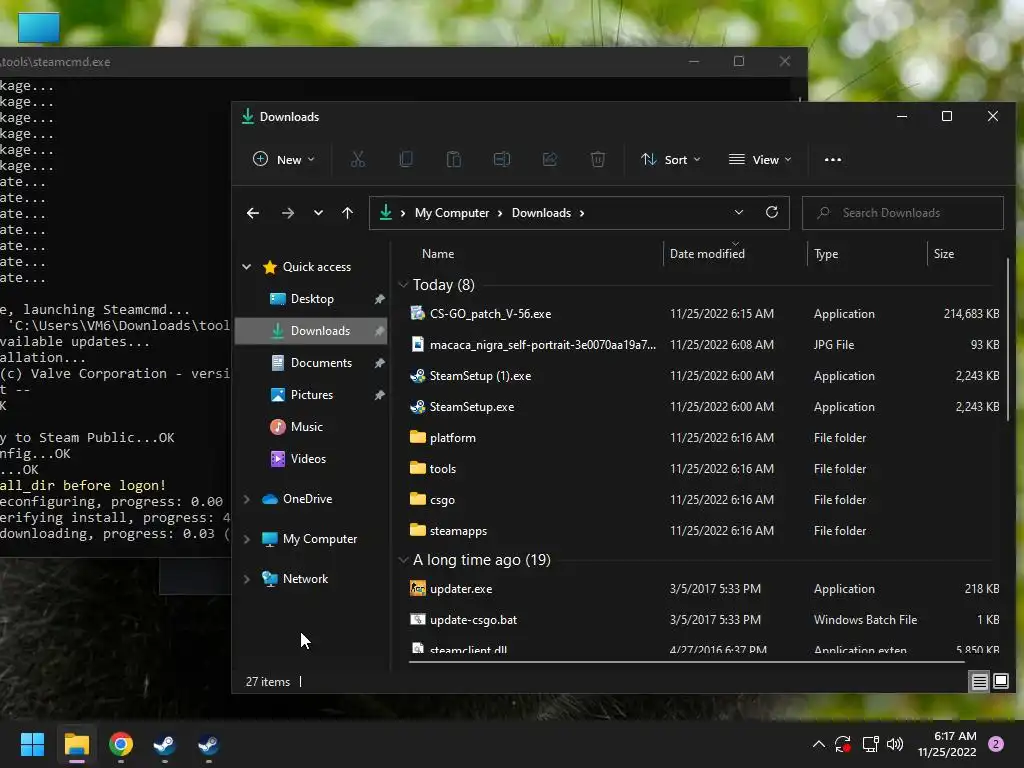Open the first Steam taskbar icon
The height and width of the screenshot is (768, 1024).
pyautogui.click(x=164, y=744)
